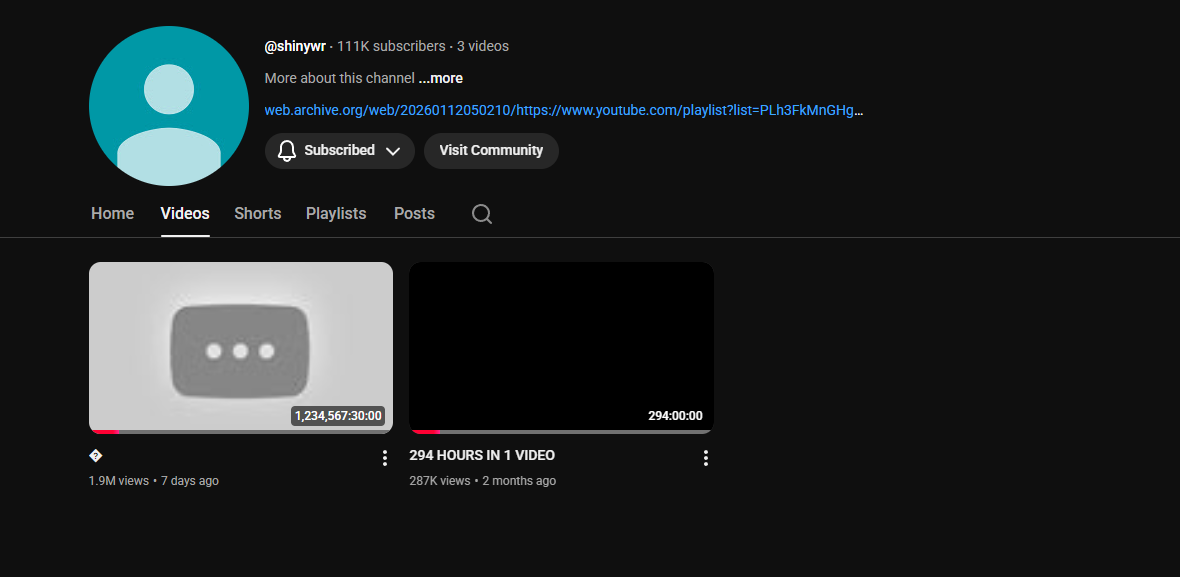Click the Visit Community button
The height and width of the screenshot is (577, 1180).
(x=491, y=150)
